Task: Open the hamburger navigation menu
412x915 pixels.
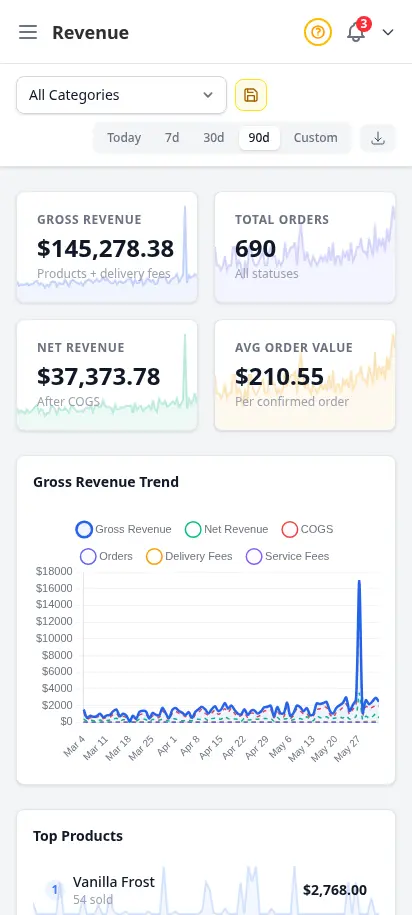Action: [x=28, y=32]
